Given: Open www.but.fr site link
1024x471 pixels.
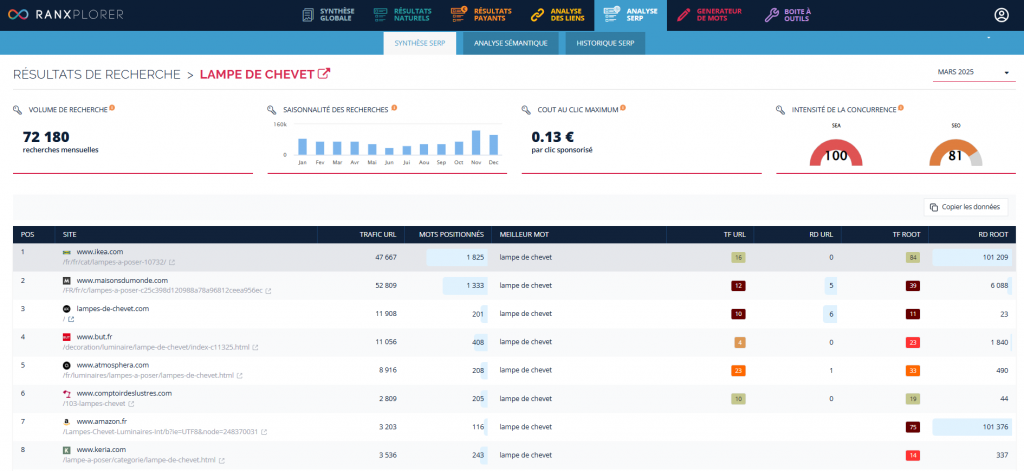Looking at the screenshot, I should (95, 337).
